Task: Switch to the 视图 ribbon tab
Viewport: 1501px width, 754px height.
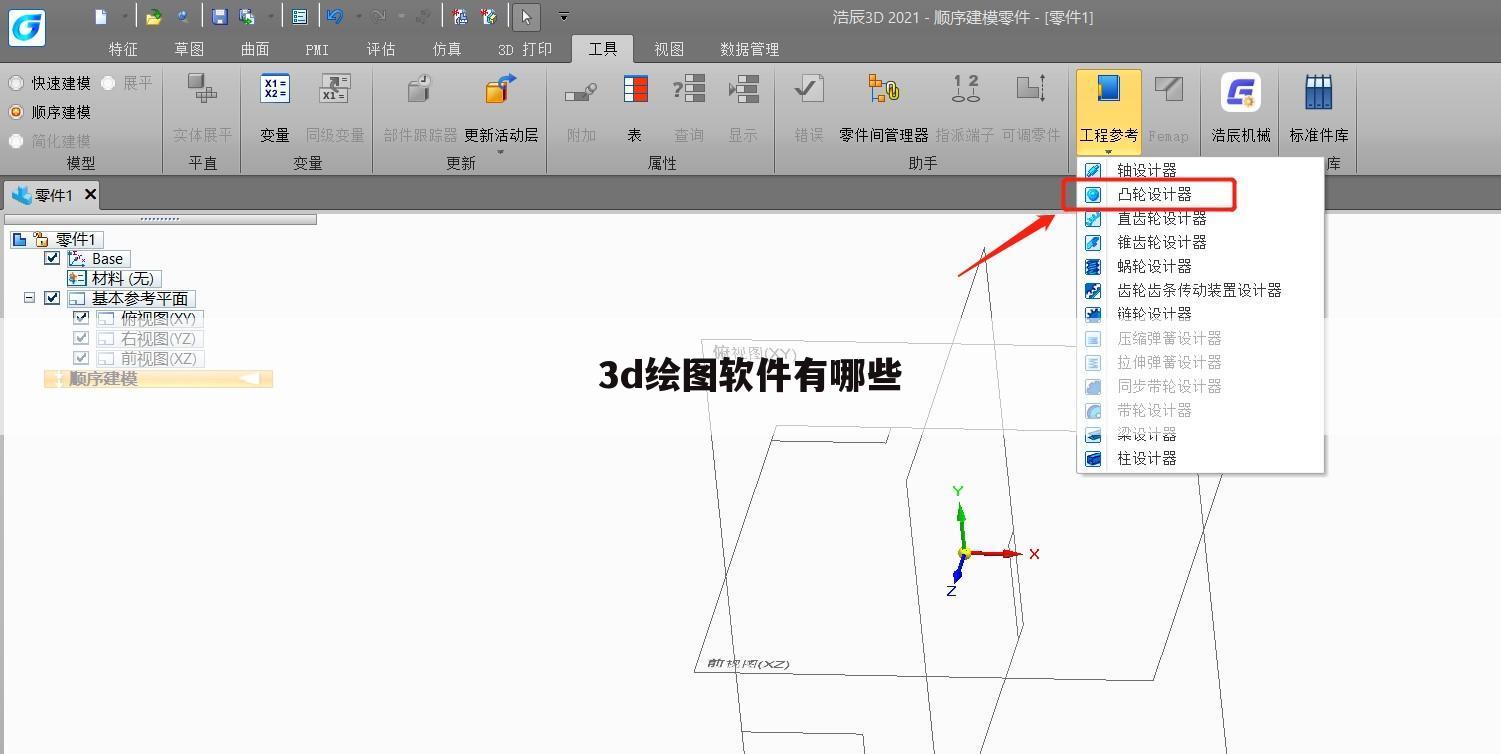Action: (x=669, y=49)
